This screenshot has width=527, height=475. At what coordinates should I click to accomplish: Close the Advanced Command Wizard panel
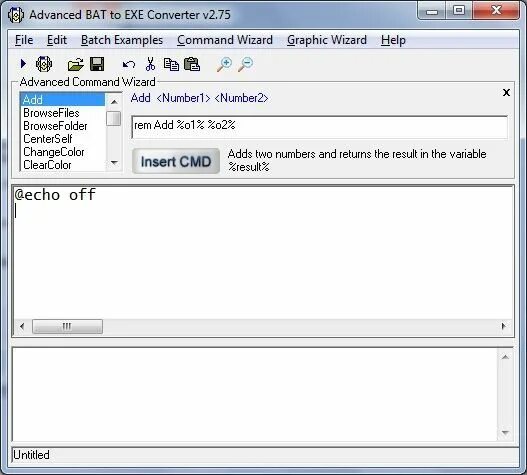506,92
